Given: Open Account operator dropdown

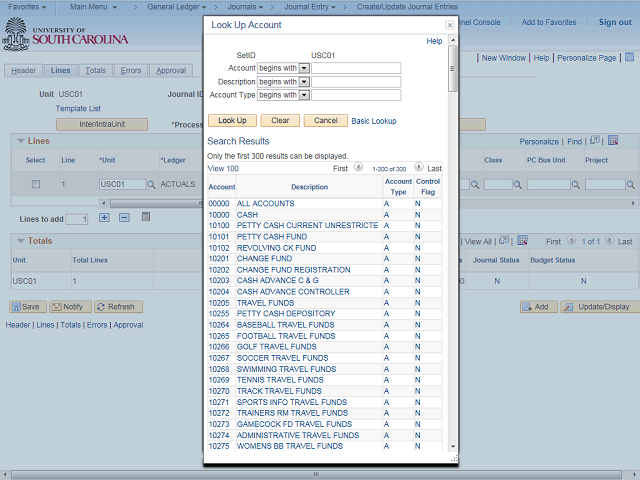Looking at the screenshot, I should coord(304,68).
